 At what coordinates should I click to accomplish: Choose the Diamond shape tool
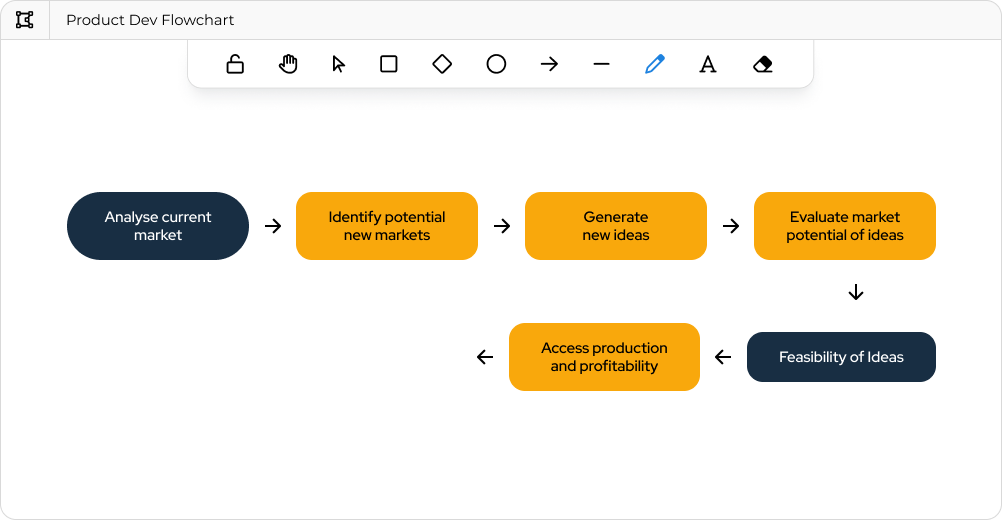[x=442, y=64]
